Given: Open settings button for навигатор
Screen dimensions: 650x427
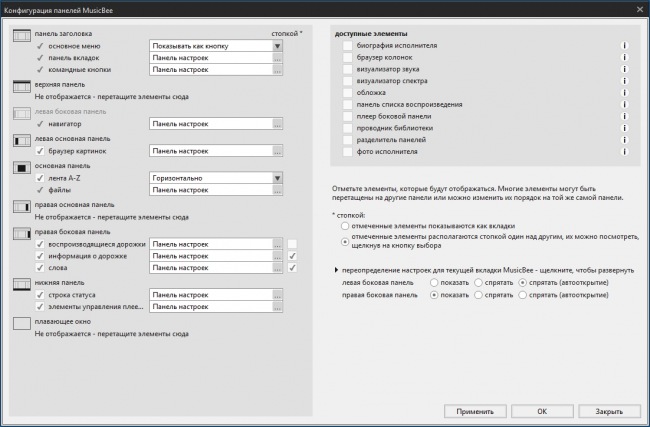Looking at the screenshot, I should pos(277,124).
